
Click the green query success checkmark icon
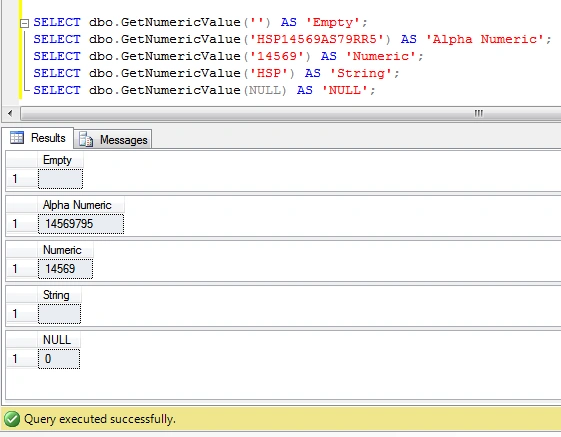click(12, 419)
